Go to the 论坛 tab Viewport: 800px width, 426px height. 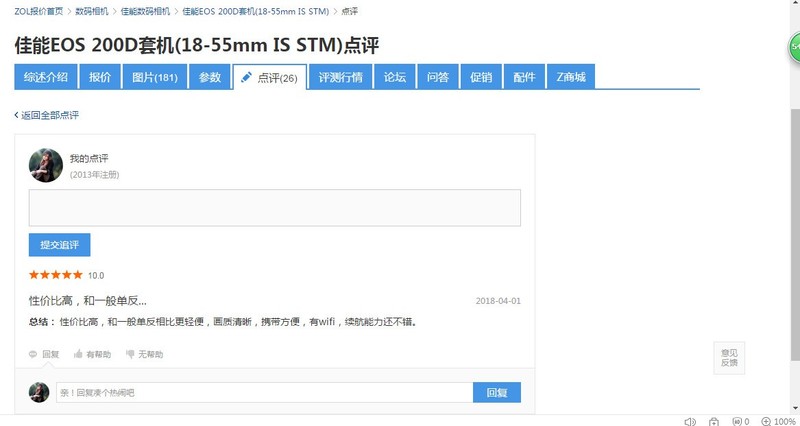[x=395, y=77]
